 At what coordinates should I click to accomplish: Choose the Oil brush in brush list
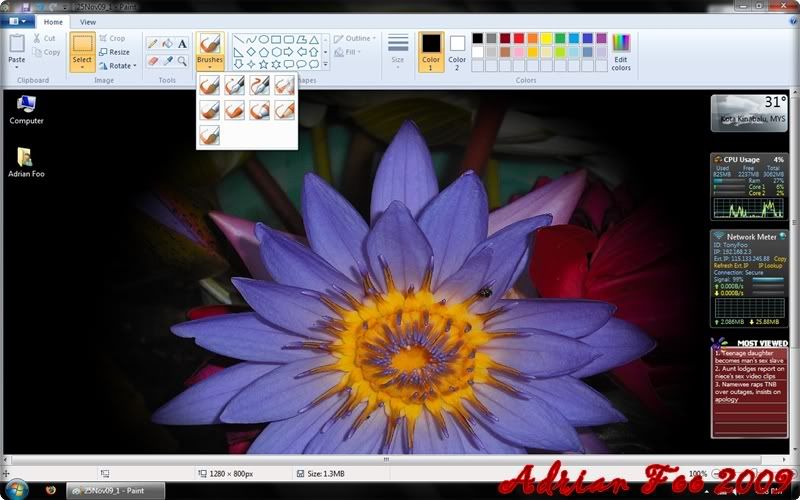[x=209, y=110]
